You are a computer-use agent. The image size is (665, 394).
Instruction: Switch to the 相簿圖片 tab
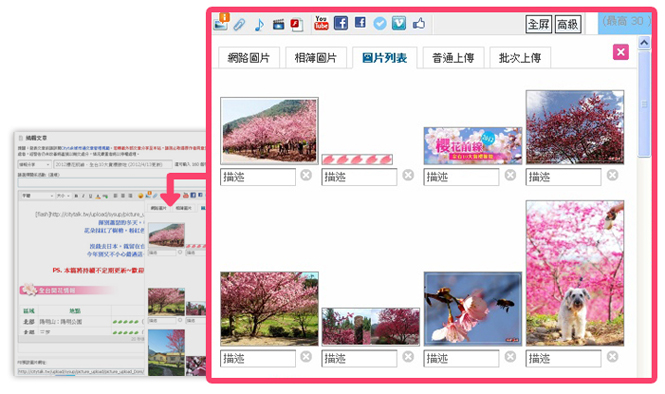[316, 58]
